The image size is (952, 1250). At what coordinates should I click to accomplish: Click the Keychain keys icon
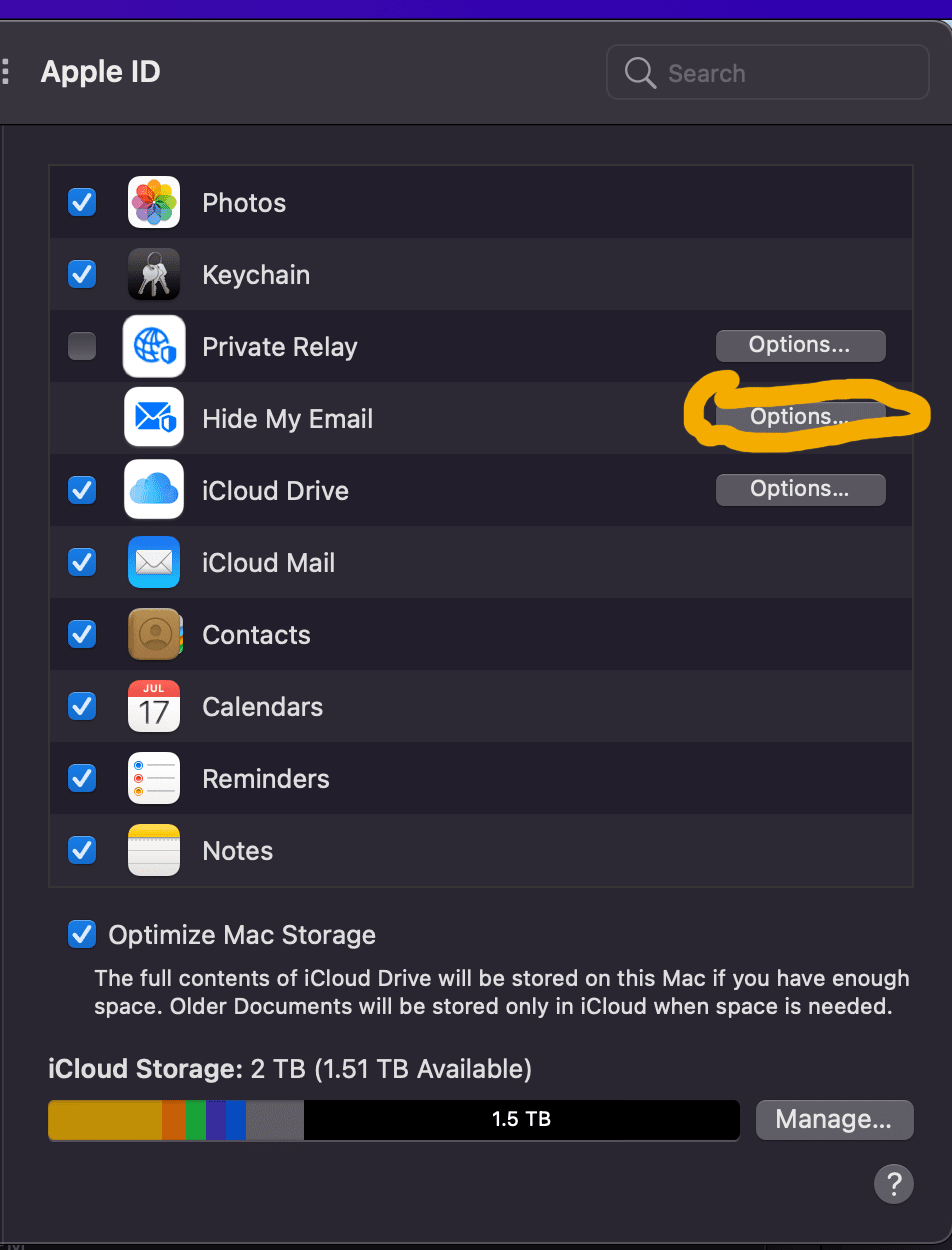[x=154, y=275]
